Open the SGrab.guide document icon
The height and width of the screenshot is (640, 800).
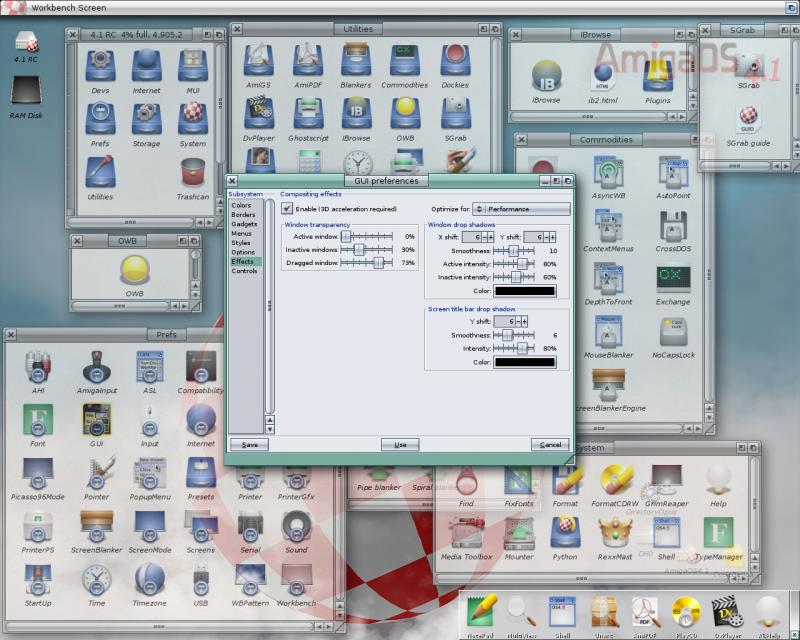[x=747, y=121]
